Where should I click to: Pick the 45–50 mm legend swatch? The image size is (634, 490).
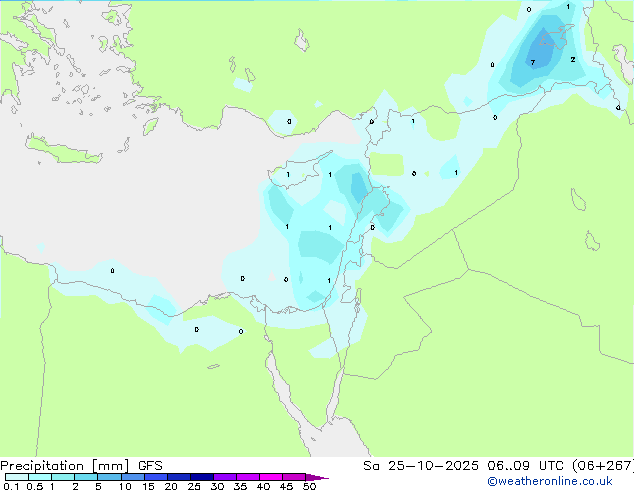coord(294,477)
